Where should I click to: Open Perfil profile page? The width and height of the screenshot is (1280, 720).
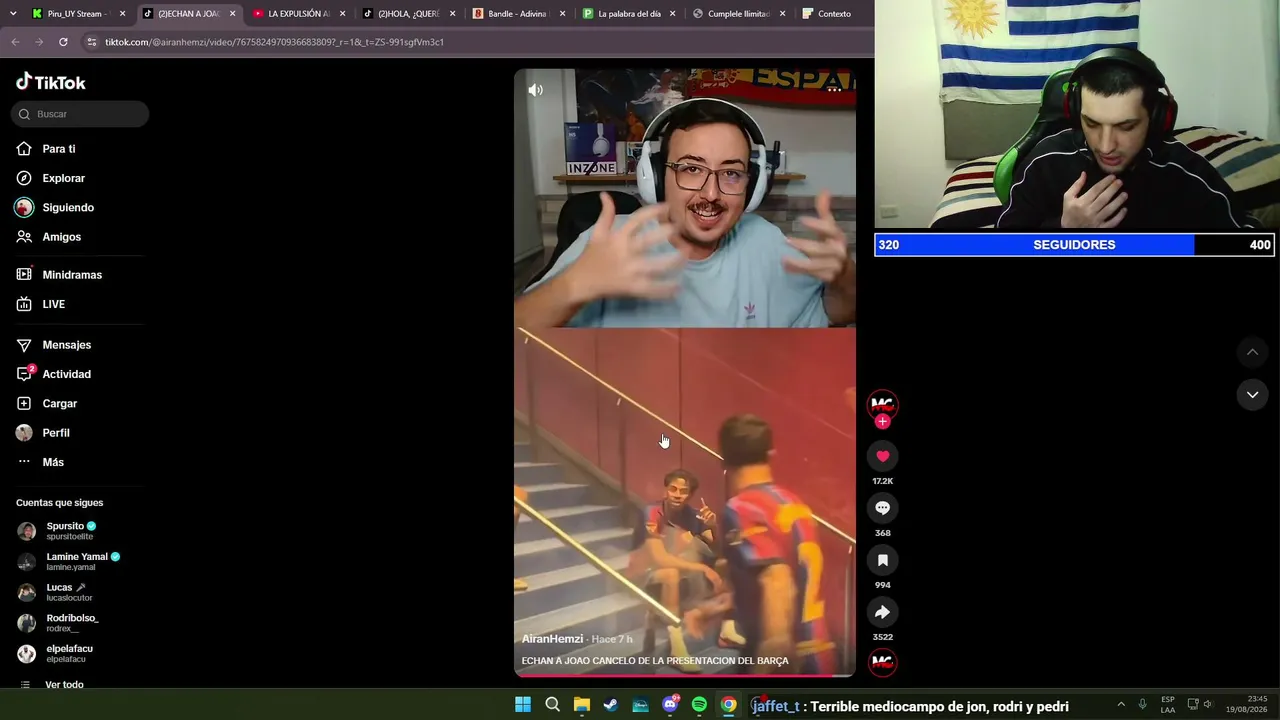[x=43, y=433]
